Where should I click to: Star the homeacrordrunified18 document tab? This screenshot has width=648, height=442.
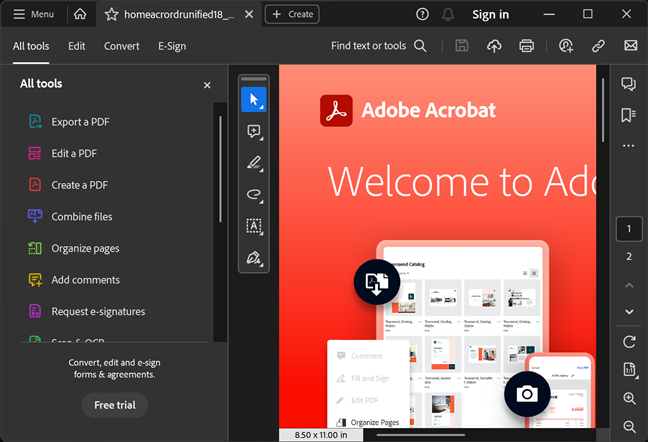pos(111,14)
